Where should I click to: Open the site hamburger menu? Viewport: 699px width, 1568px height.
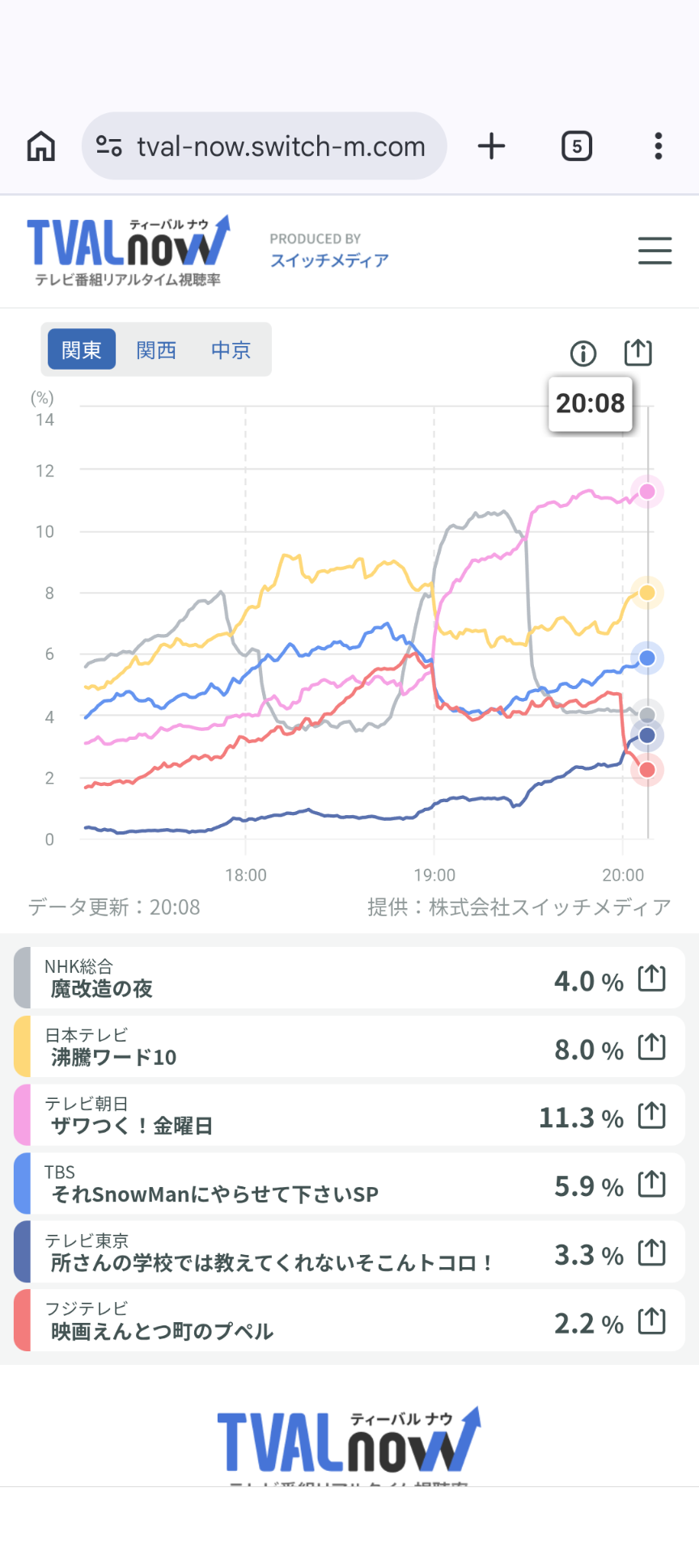coord(655,251)
